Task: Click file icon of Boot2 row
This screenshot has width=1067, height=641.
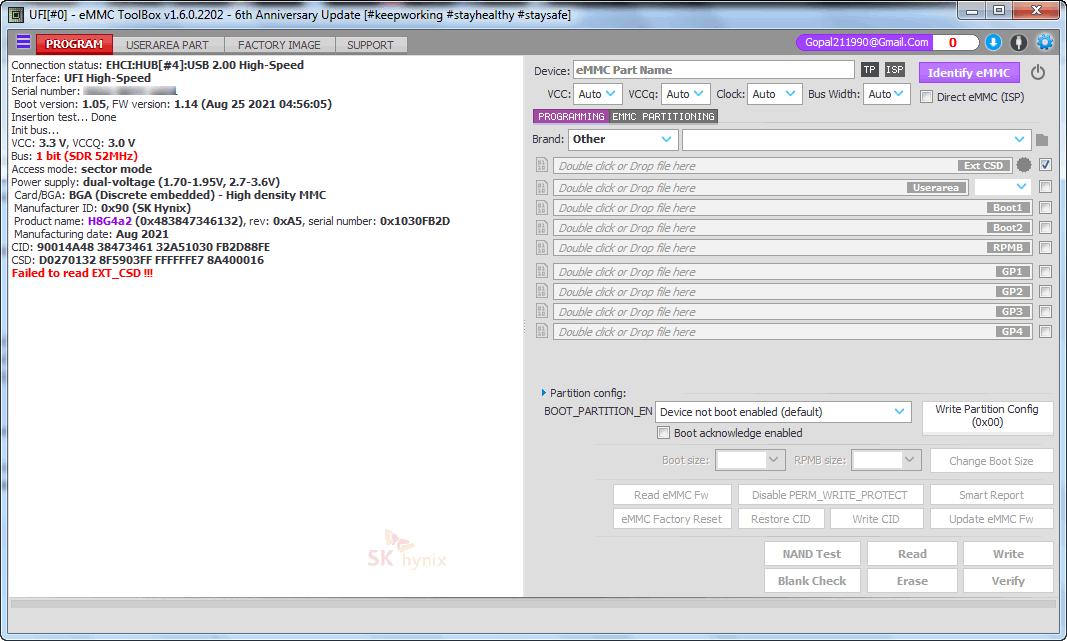Action: click(x=542, y=227)
